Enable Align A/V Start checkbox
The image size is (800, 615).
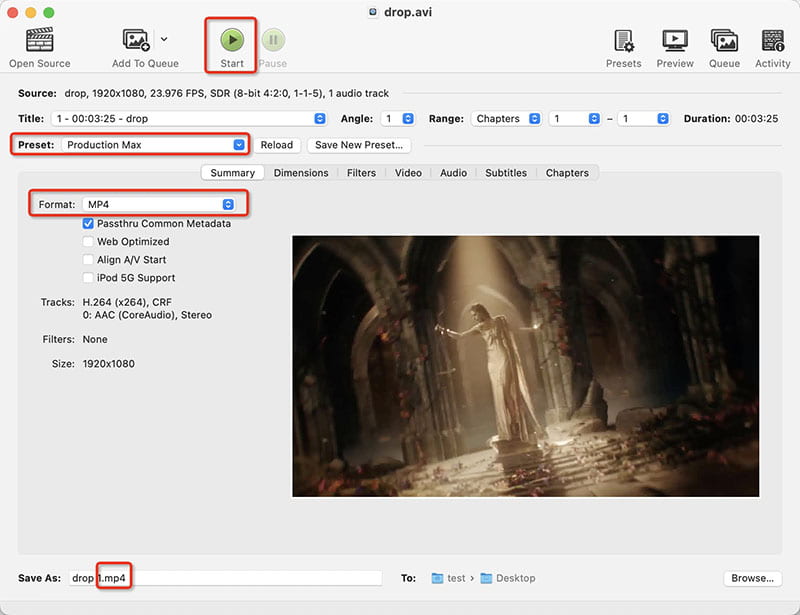click(x=88, y=260)
